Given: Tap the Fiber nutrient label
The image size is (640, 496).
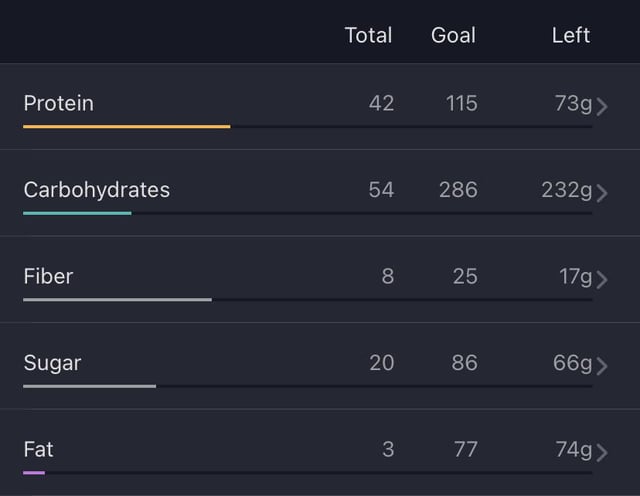Looking at the screenshot, I should point(48,276).
